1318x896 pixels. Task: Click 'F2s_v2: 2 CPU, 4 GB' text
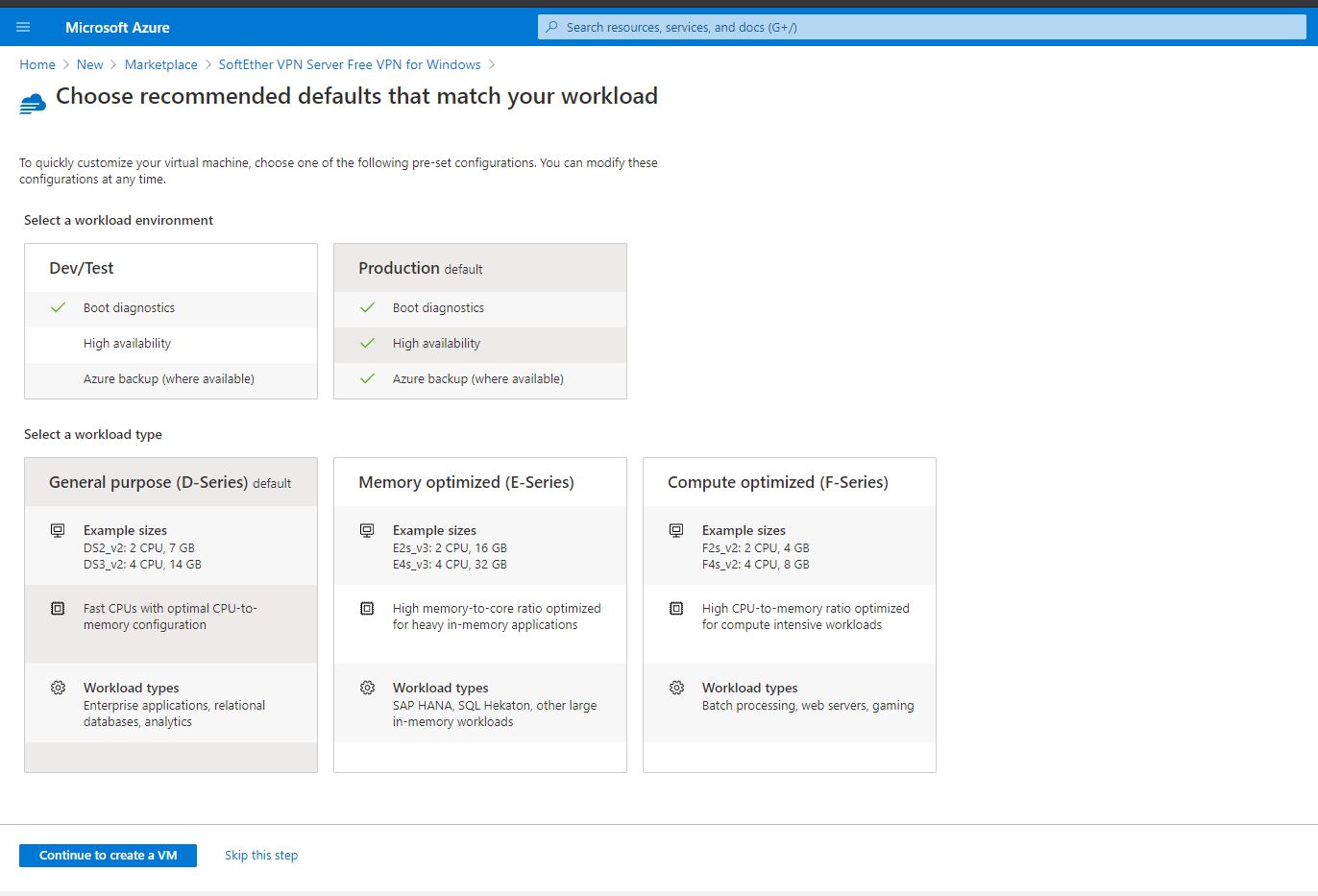click(x=756, y=548)
